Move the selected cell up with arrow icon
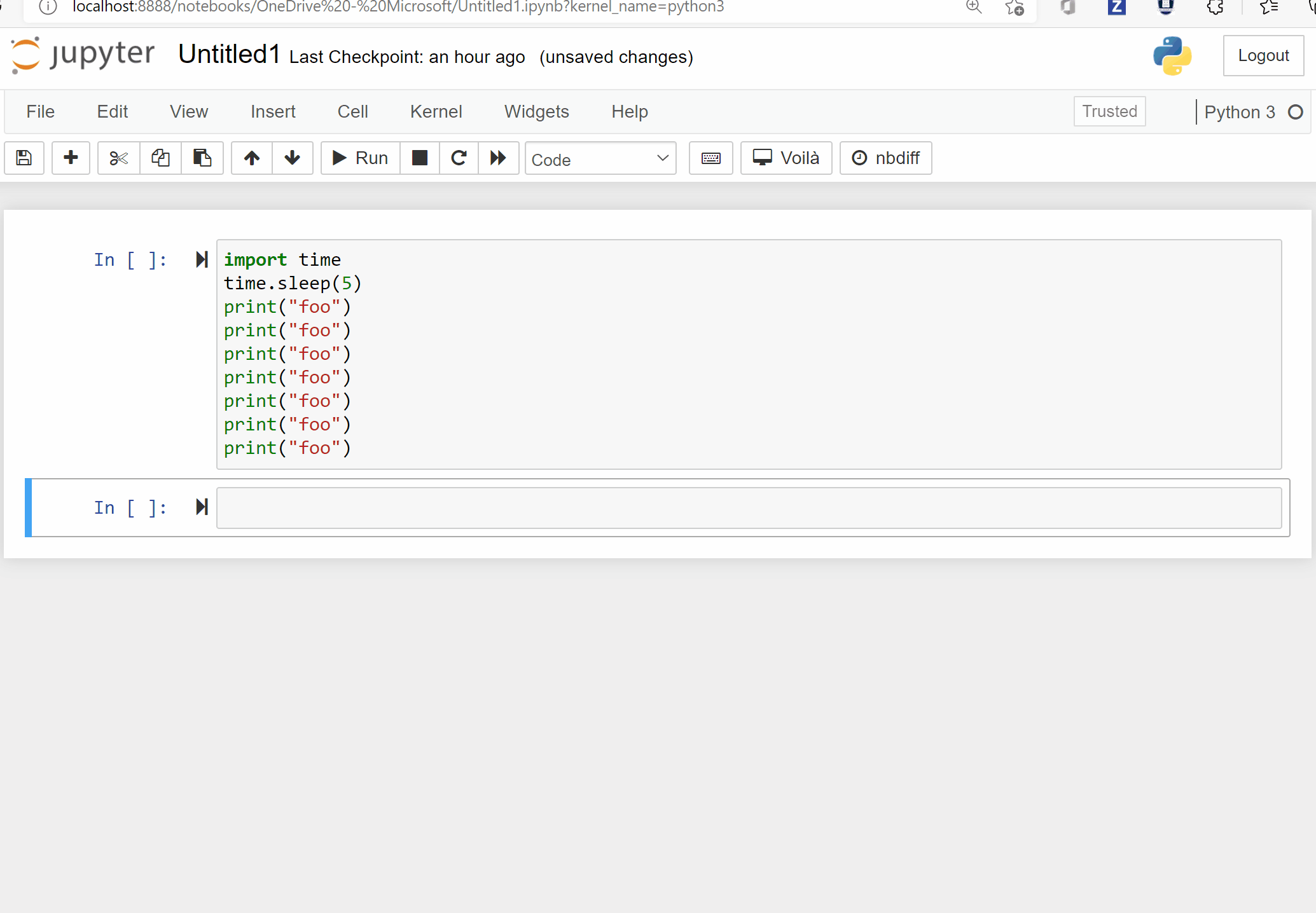The width and height of the screenshot is (1316, 913). tap(251, 158)
